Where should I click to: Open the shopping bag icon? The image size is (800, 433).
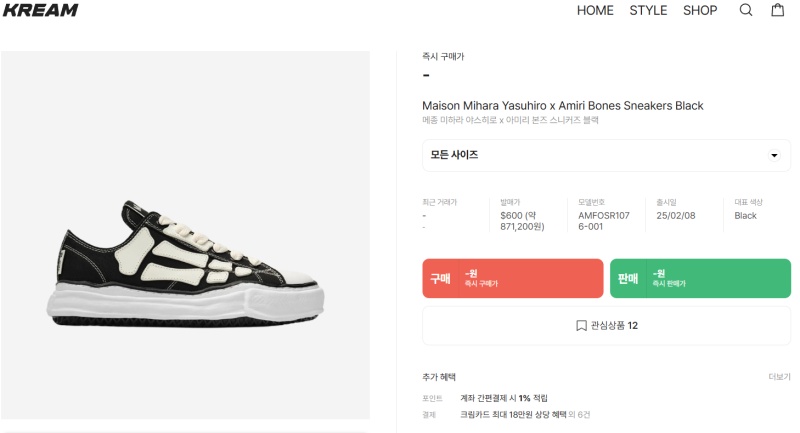(777, 10)
